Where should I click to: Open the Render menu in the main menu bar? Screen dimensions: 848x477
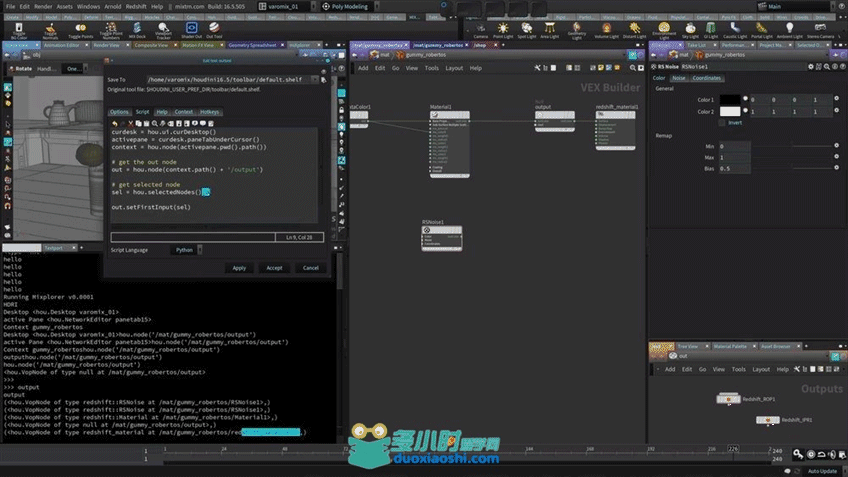(x=43, y=6)
